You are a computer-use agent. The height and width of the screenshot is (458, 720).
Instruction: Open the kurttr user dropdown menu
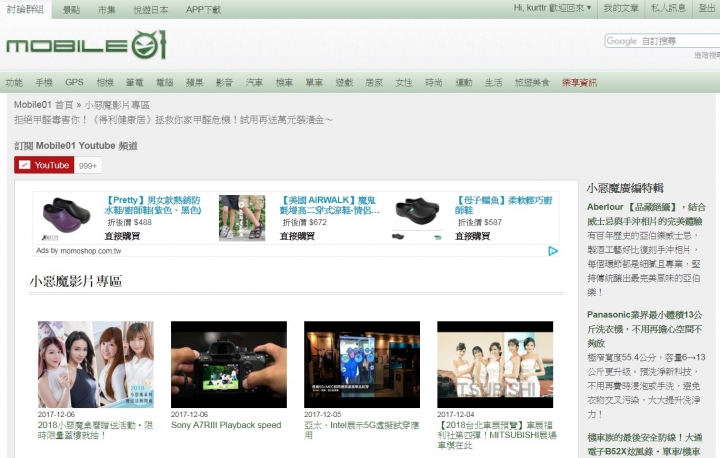(x=552, y=8)
